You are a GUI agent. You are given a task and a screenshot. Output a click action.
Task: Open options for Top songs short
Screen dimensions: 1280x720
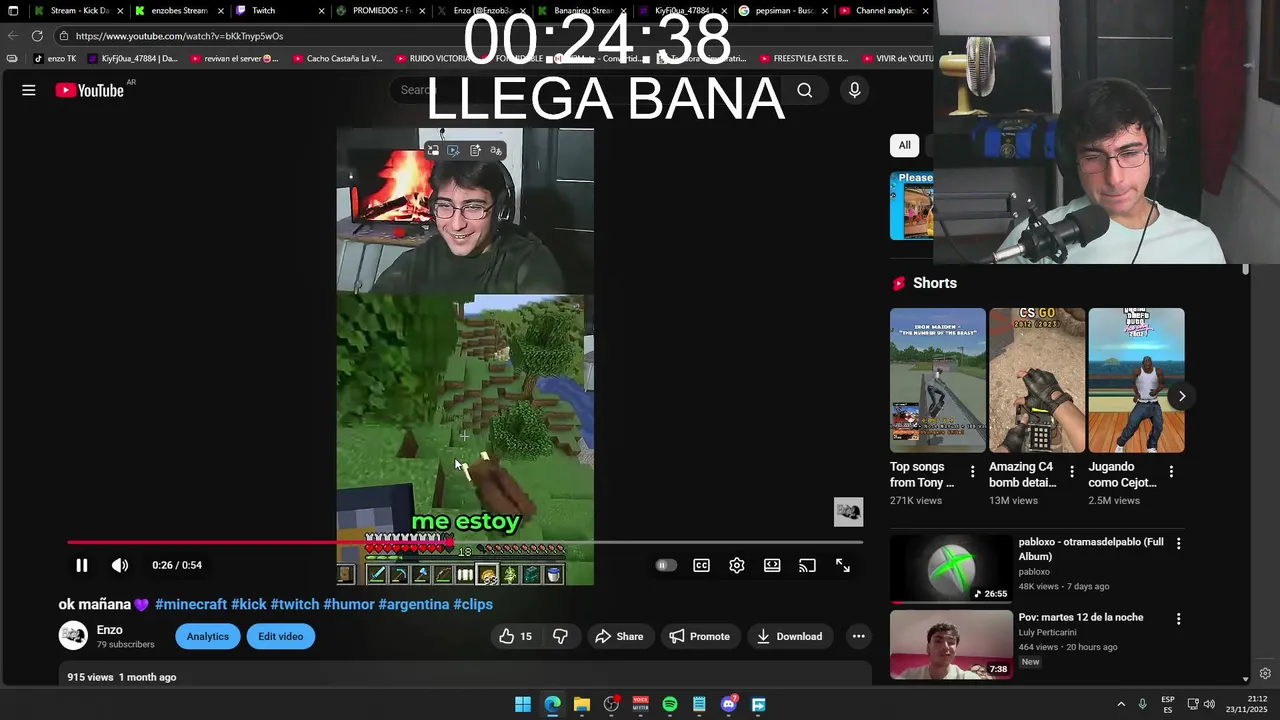pyautogui.click(x=972, y=472)
